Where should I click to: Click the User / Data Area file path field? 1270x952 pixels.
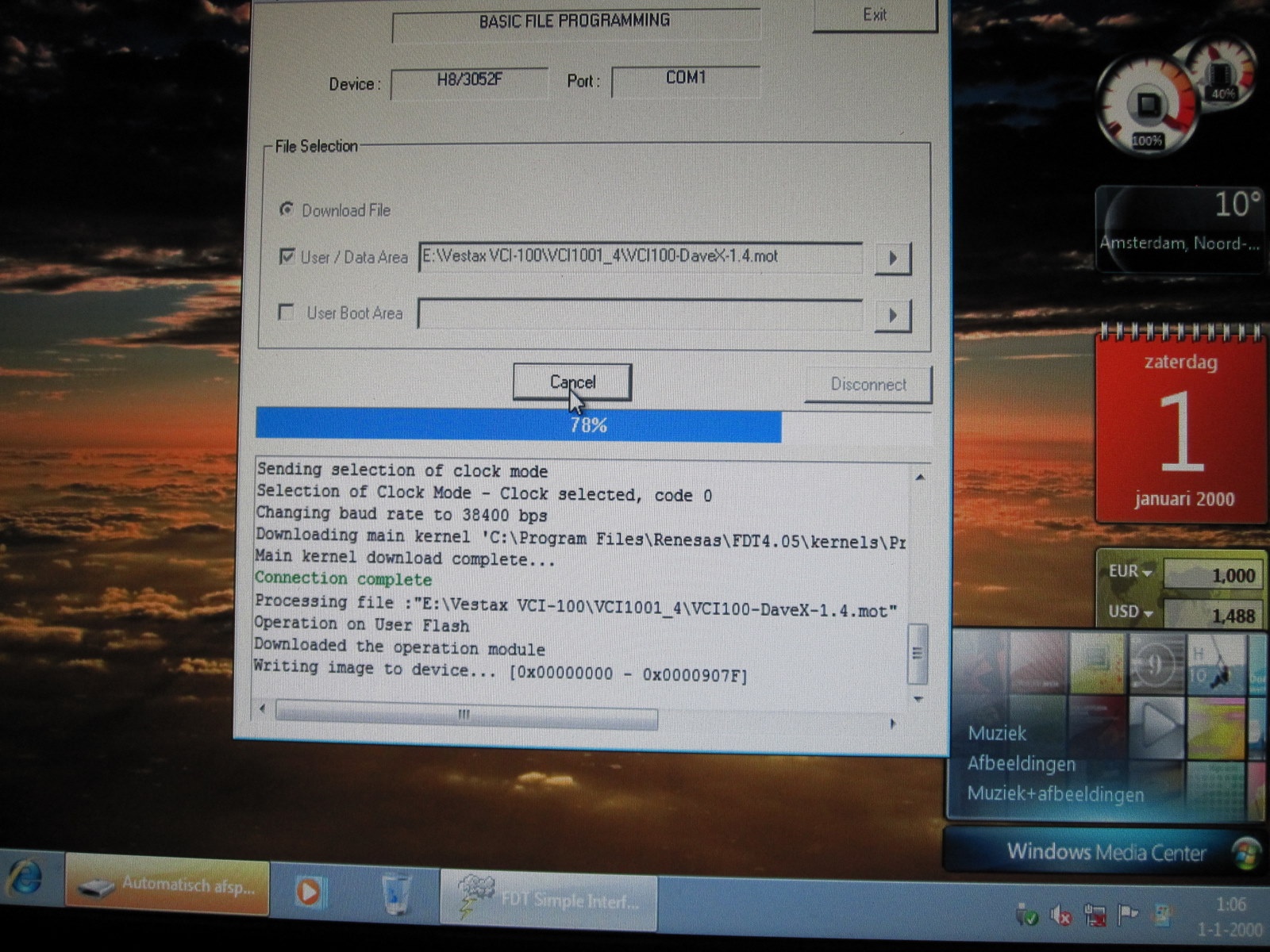640,257
